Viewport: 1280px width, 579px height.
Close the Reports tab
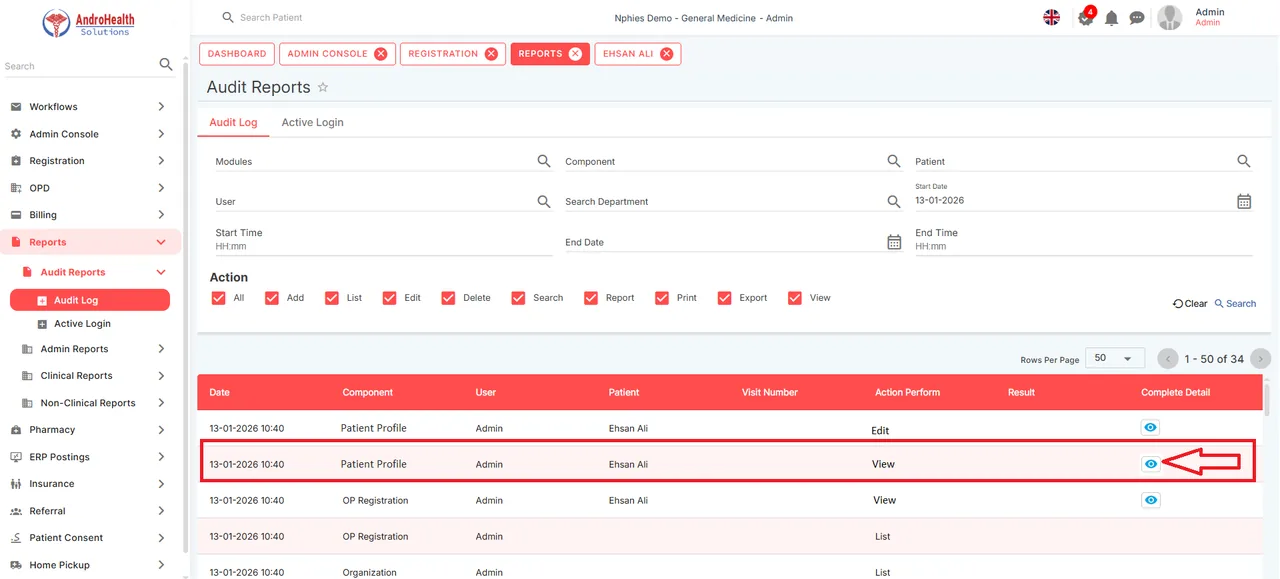click(575, 54)
